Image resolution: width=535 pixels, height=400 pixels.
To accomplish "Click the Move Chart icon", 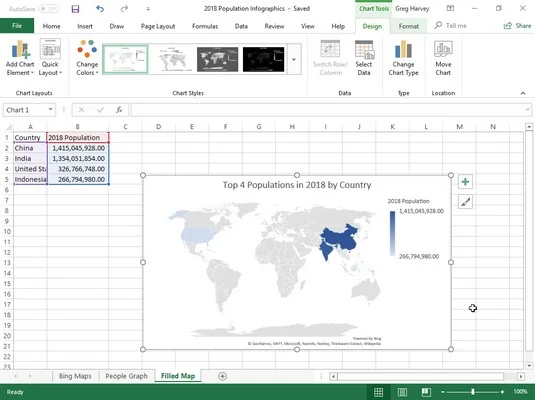I will pos(443,49).
